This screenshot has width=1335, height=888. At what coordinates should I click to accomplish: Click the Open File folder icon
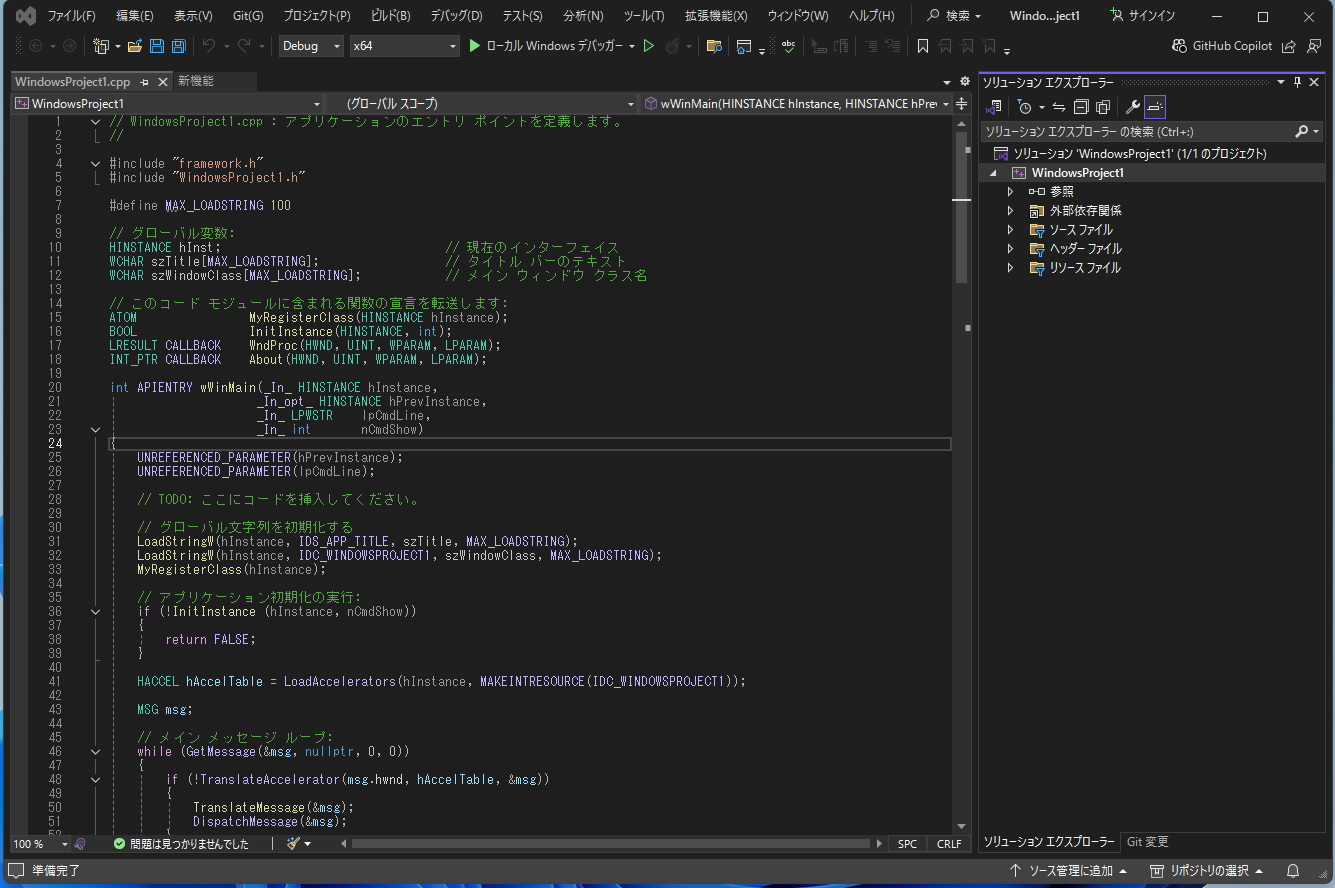coord(134,46)
